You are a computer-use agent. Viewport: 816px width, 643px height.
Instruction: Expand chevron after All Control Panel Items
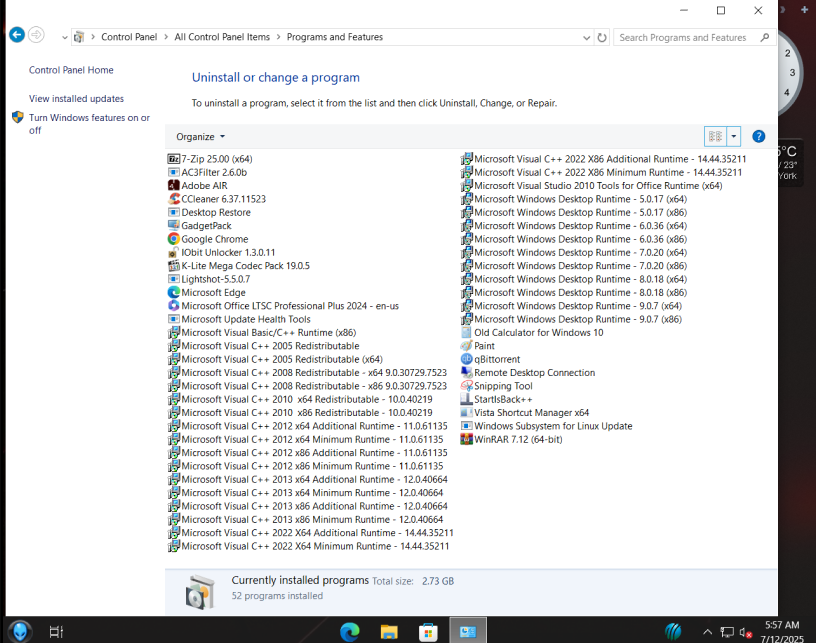click(278, 37)
